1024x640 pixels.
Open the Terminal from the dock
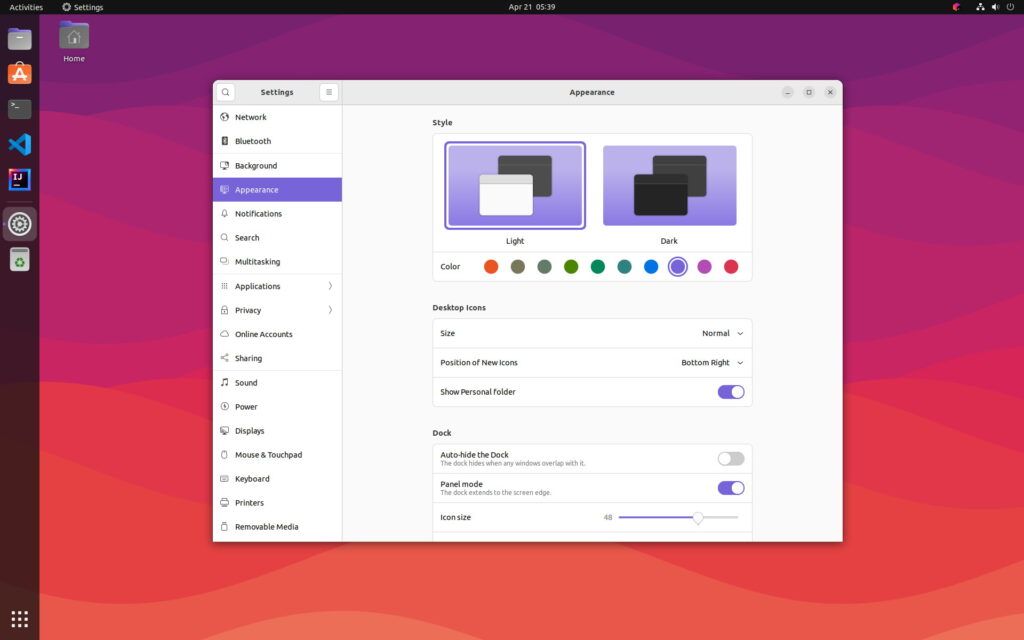point(20,108)
